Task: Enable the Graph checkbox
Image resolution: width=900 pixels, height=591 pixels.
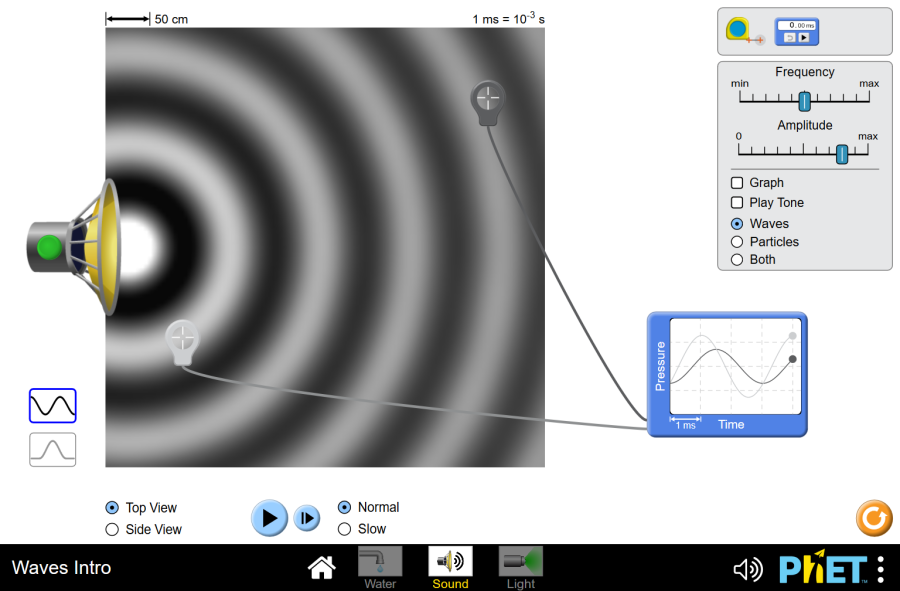Action: (x=737, y=183)
